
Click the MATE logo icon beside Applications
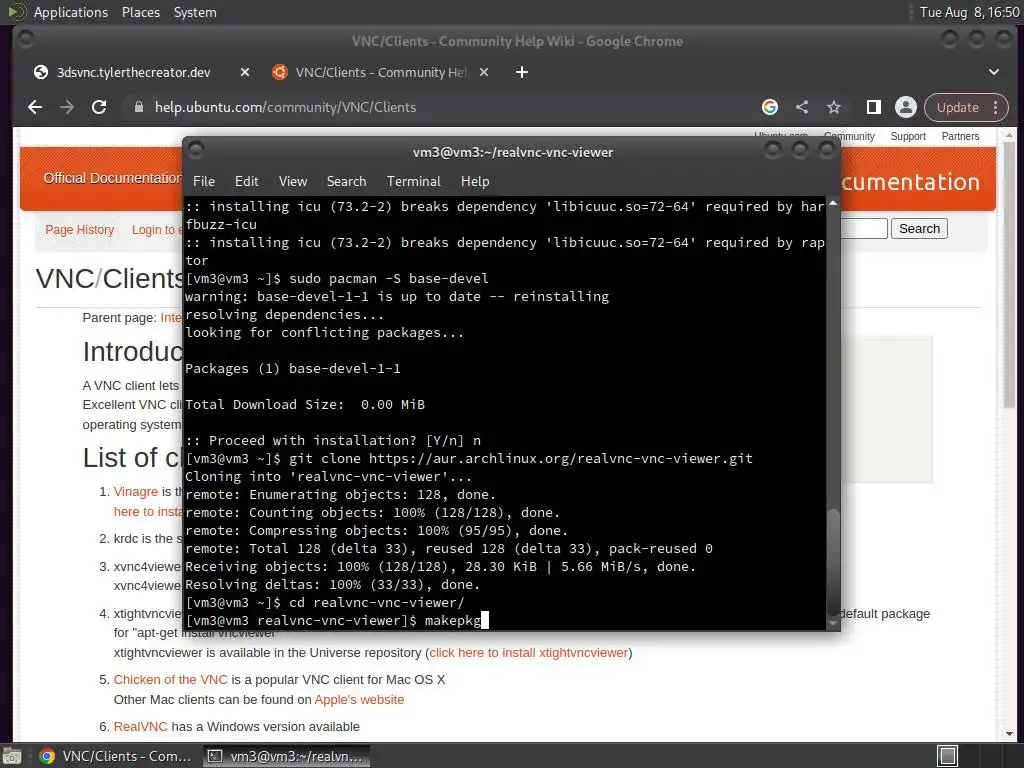click(x=16, y=12)
